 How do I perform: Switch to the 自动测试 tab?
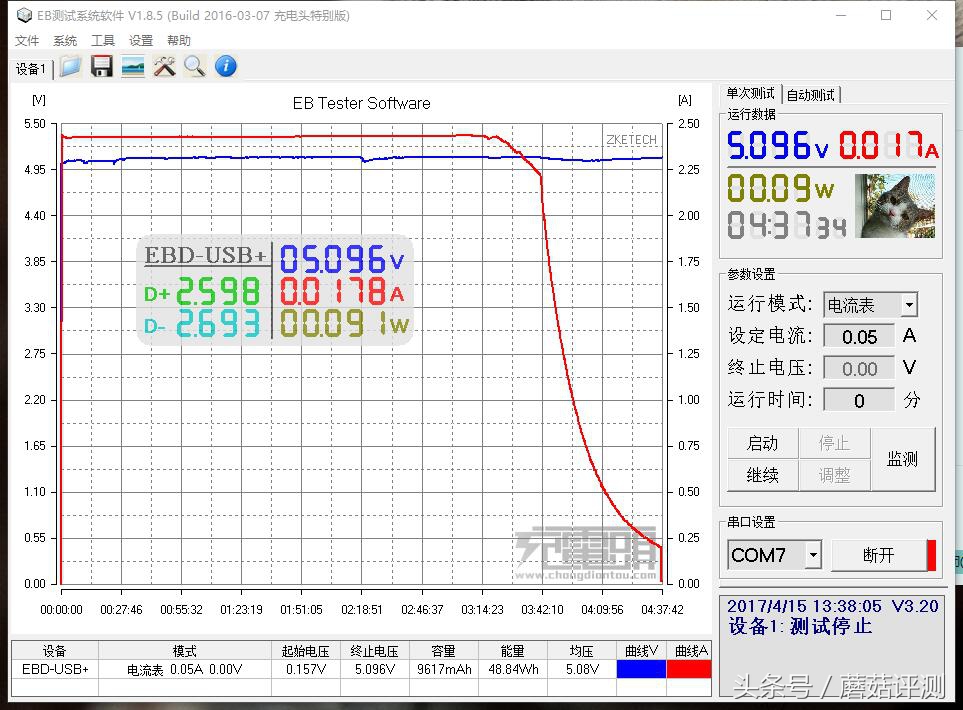coord(811,95)
